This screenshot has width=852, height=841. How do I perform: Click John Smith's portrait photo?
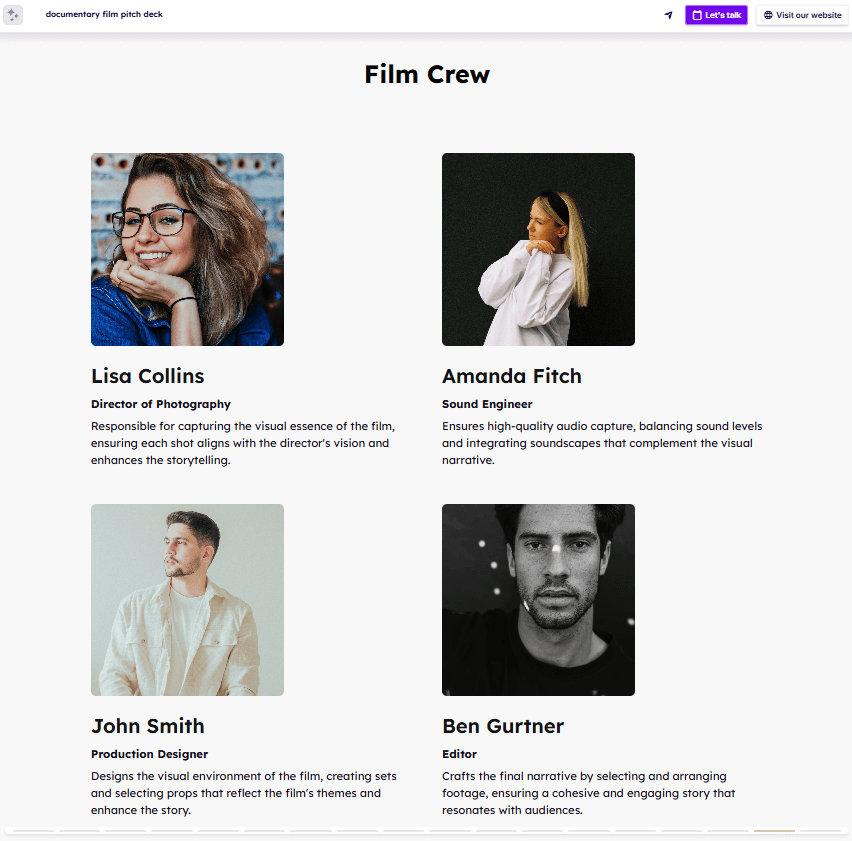(187, 600)
